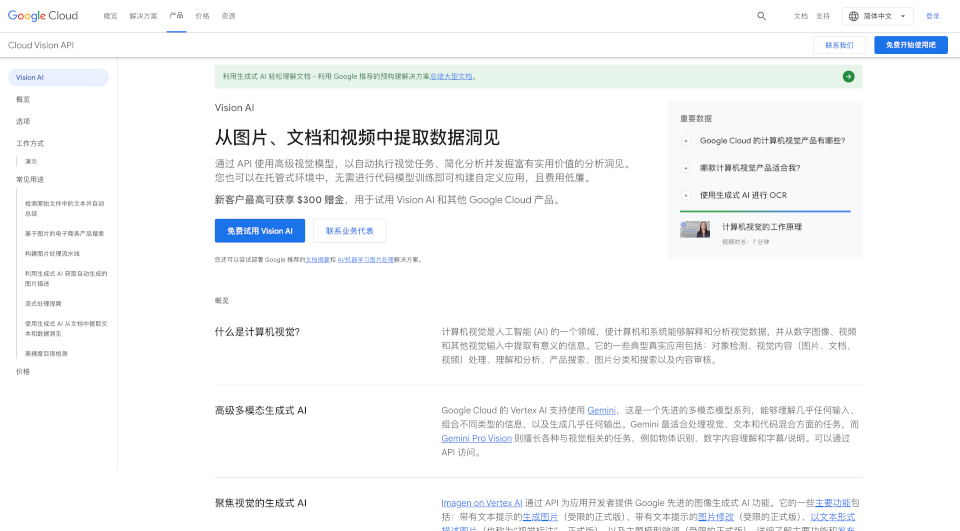Open 高精度目视检测 sidebar item

point(46,354)
